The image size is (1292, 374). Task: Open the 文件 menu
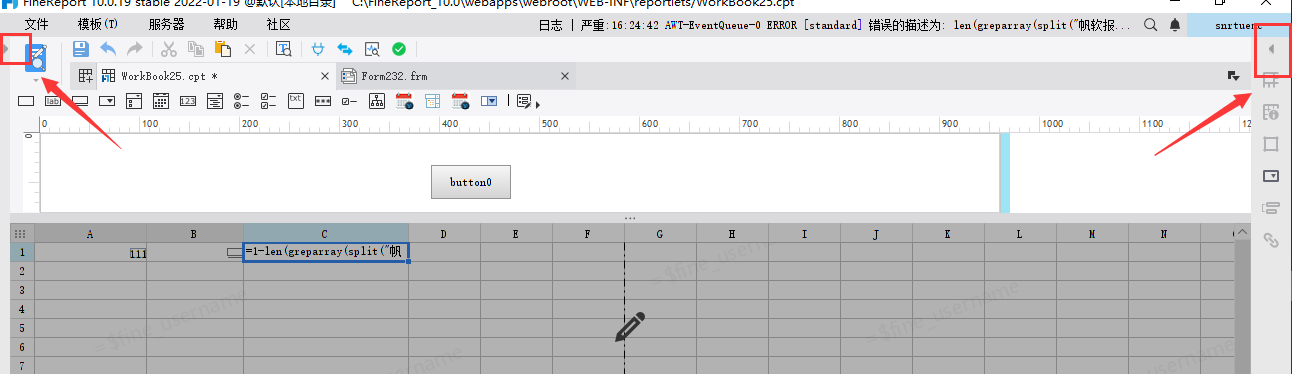click(37, 23)
